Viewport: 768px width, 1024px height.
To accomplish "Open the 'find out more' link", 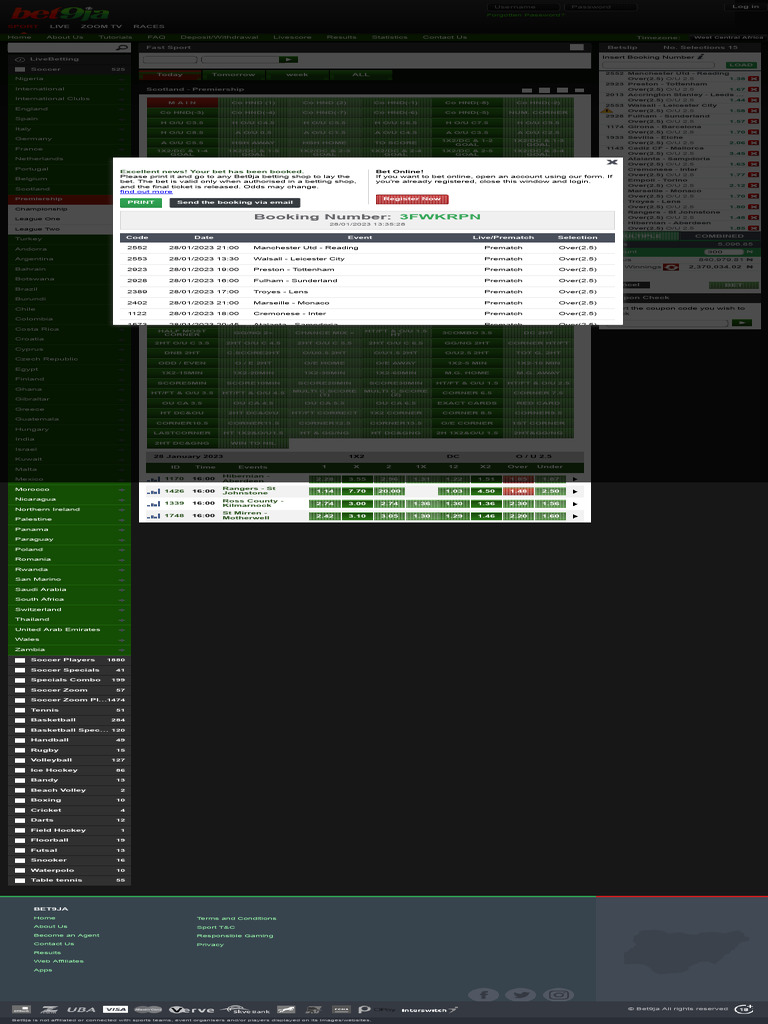I will [x=146, y=191].
